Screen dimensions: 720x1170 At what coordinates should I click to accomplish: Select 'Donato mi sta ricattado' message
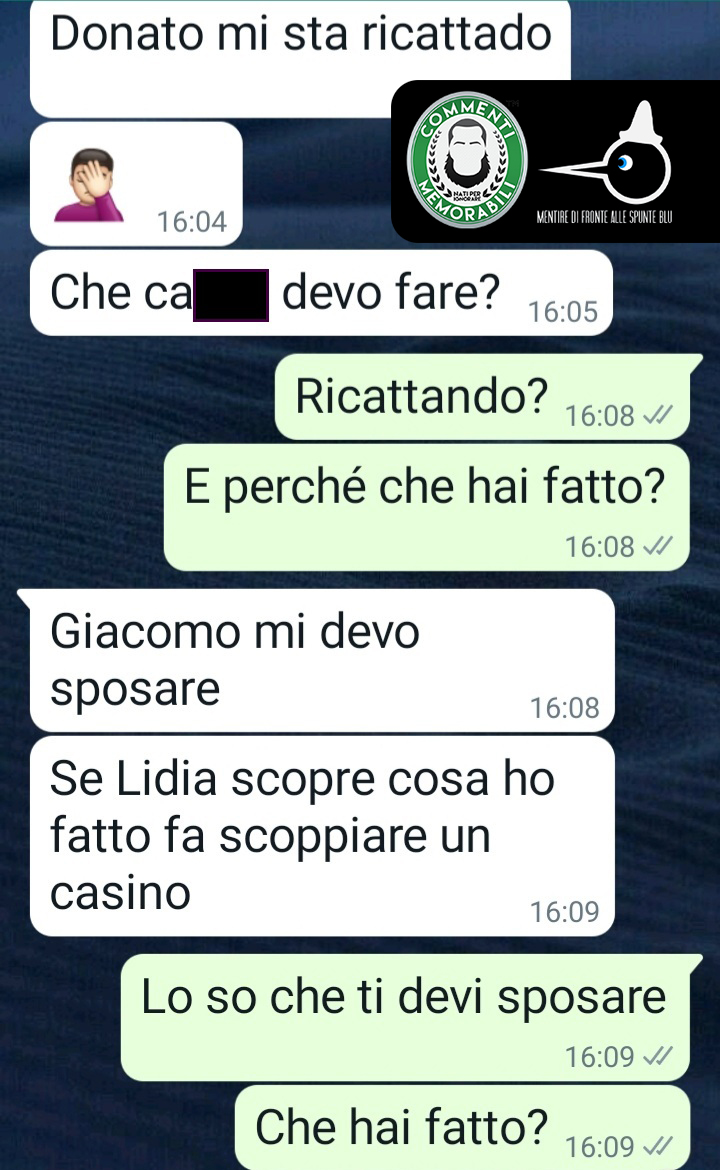(300, 57)
